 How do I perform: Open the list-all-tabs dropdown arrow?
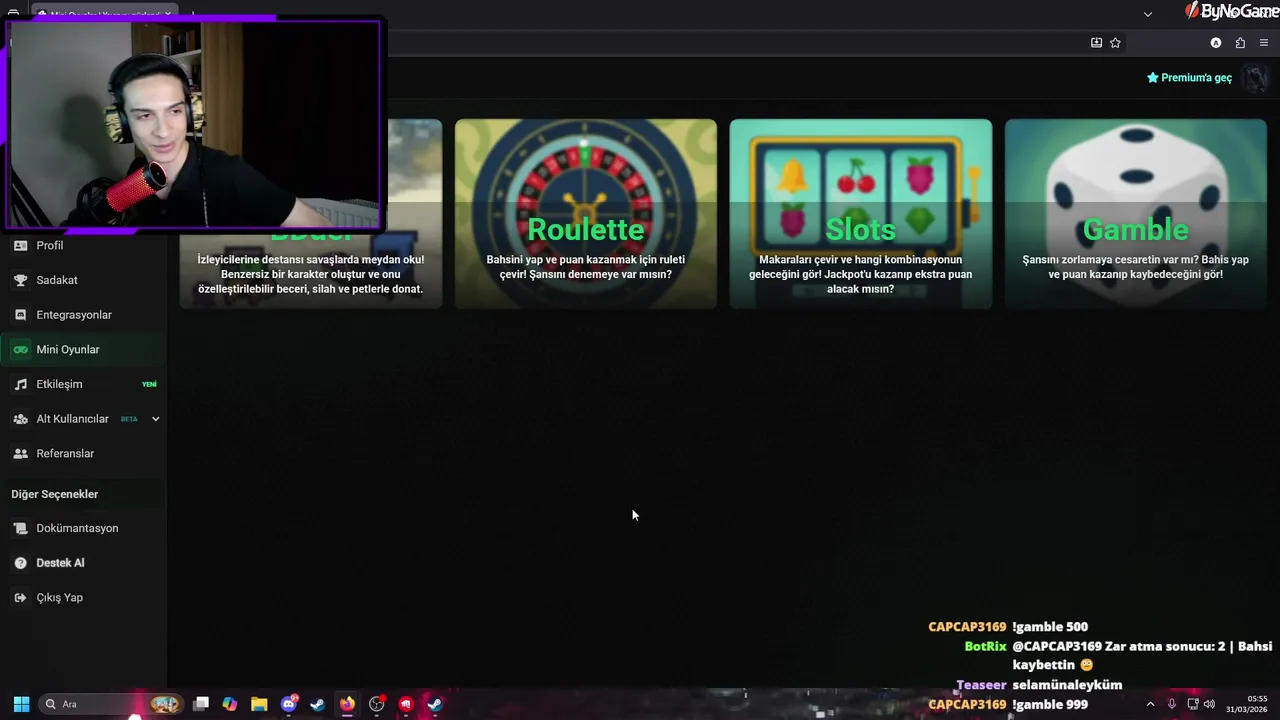click(1148, 14)
